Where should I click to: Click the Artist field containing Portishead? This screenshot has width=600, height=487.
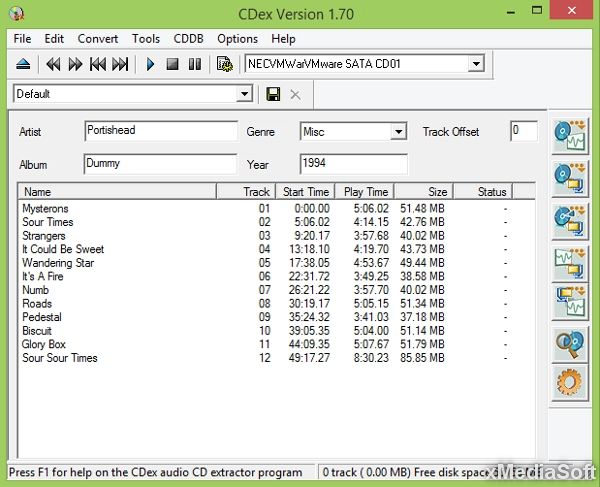click(x=161, y=131)
